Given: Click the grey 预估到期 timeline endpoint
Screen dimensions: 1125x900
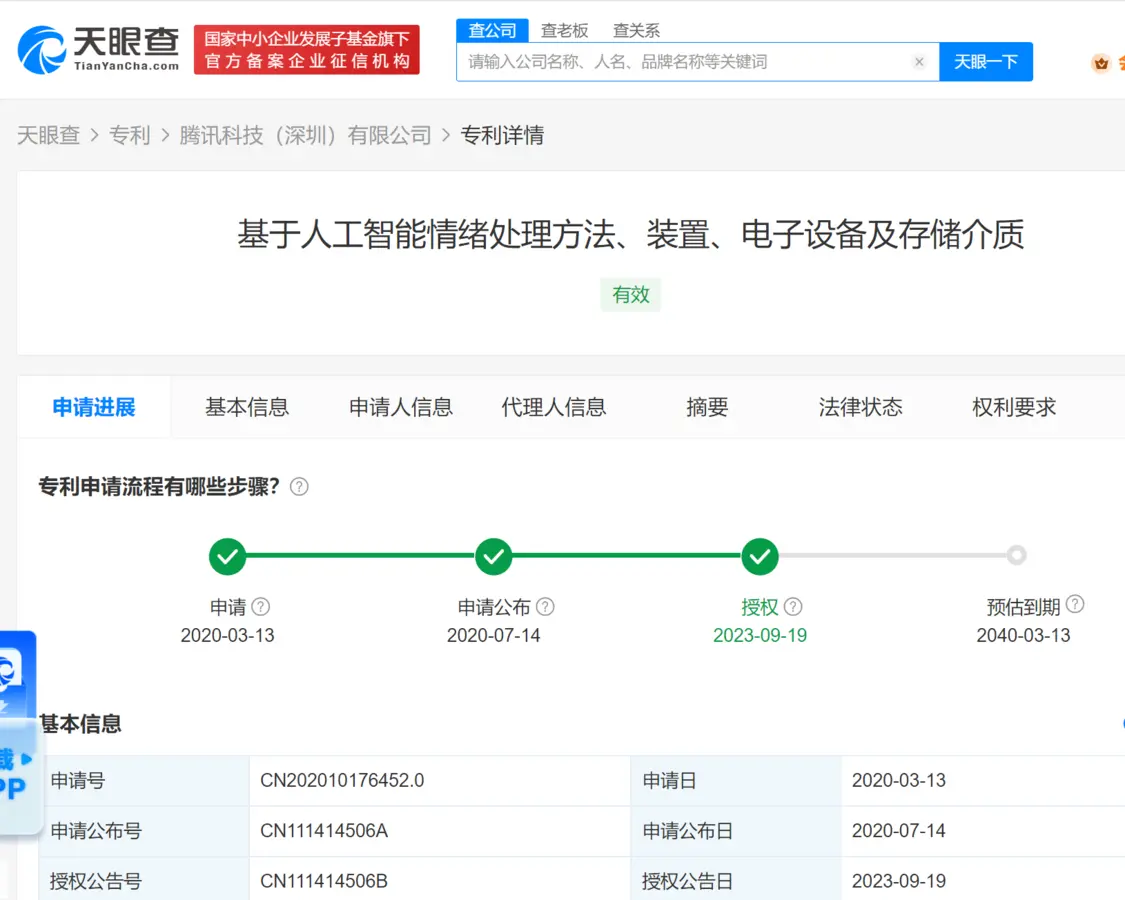Looking at the screenshot, I should tap(1016, 556).
